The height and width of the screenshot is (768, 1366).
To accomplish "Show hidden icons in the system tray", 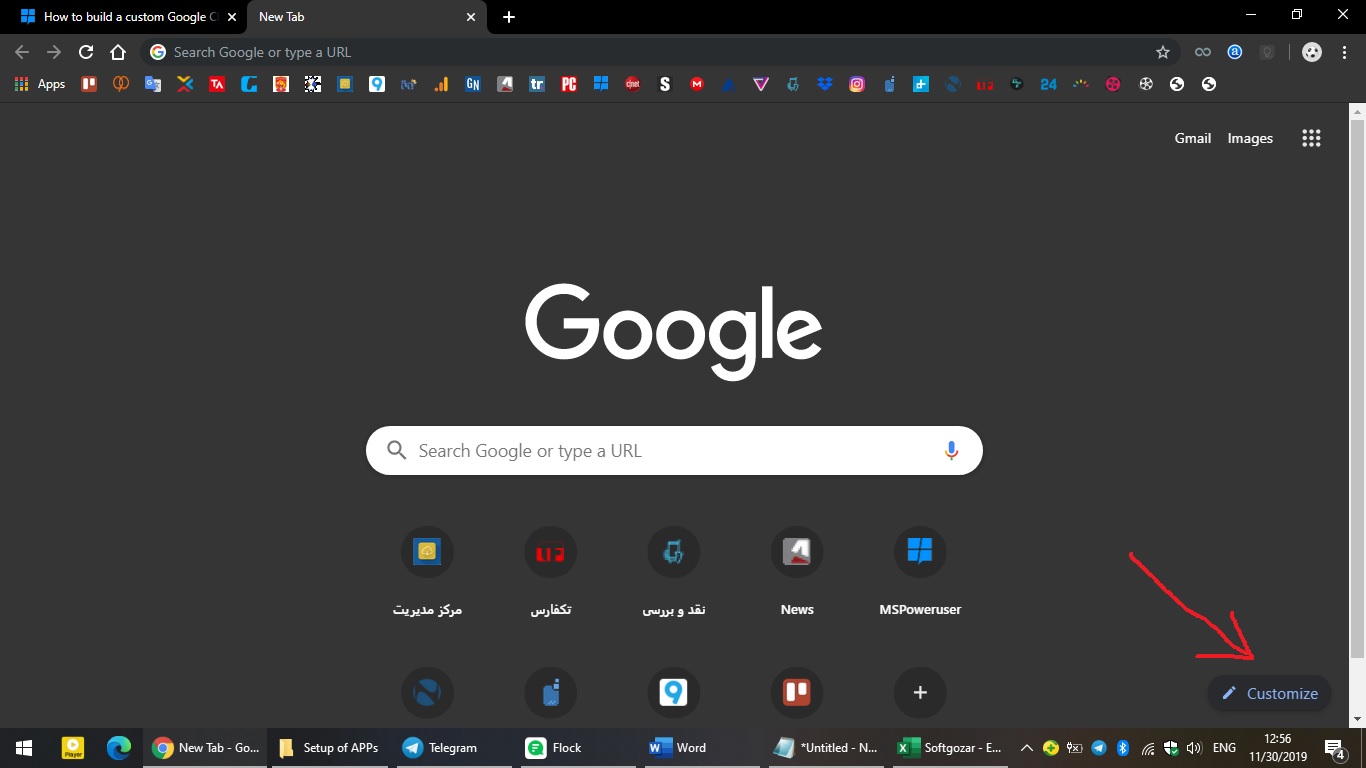I will (1026, 748).
